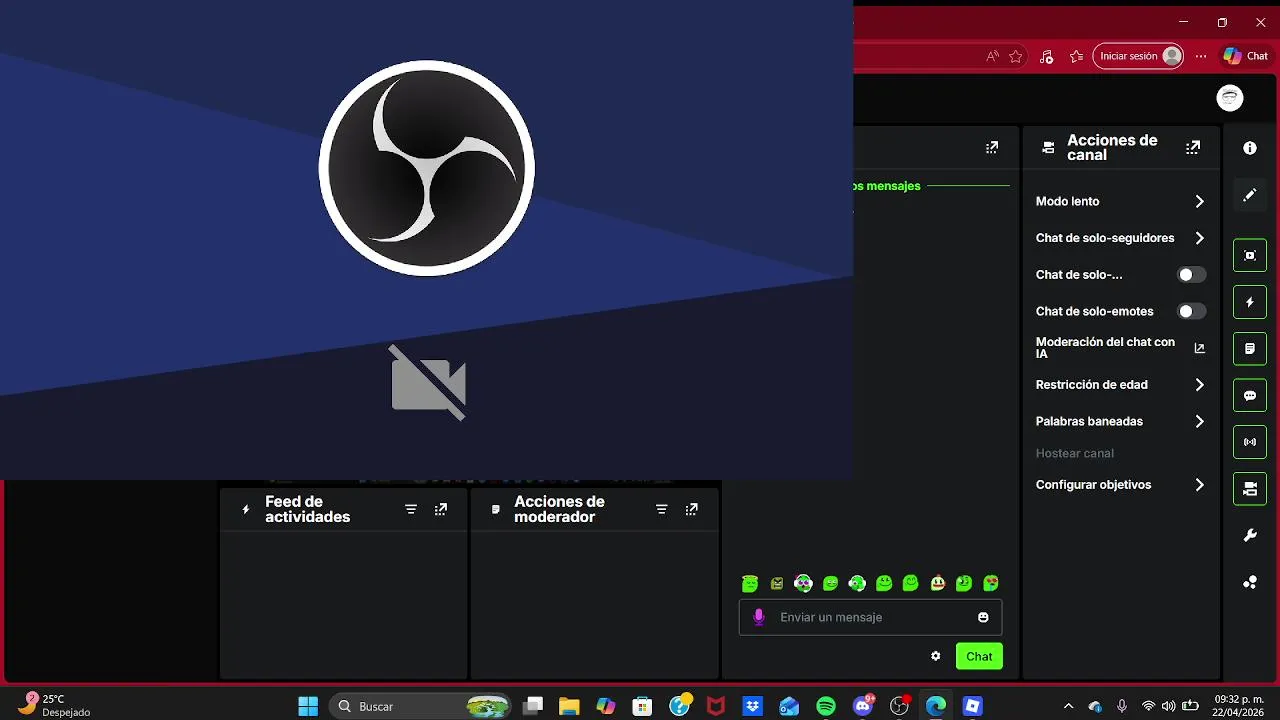Enable Chat de solo-emotes toggle

coord(1191,311)
